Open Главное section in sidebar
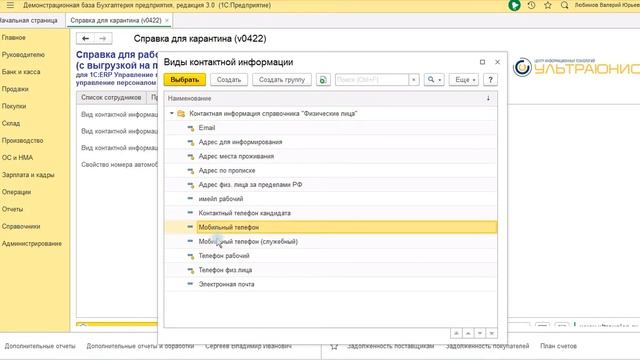 coord(13,38)
